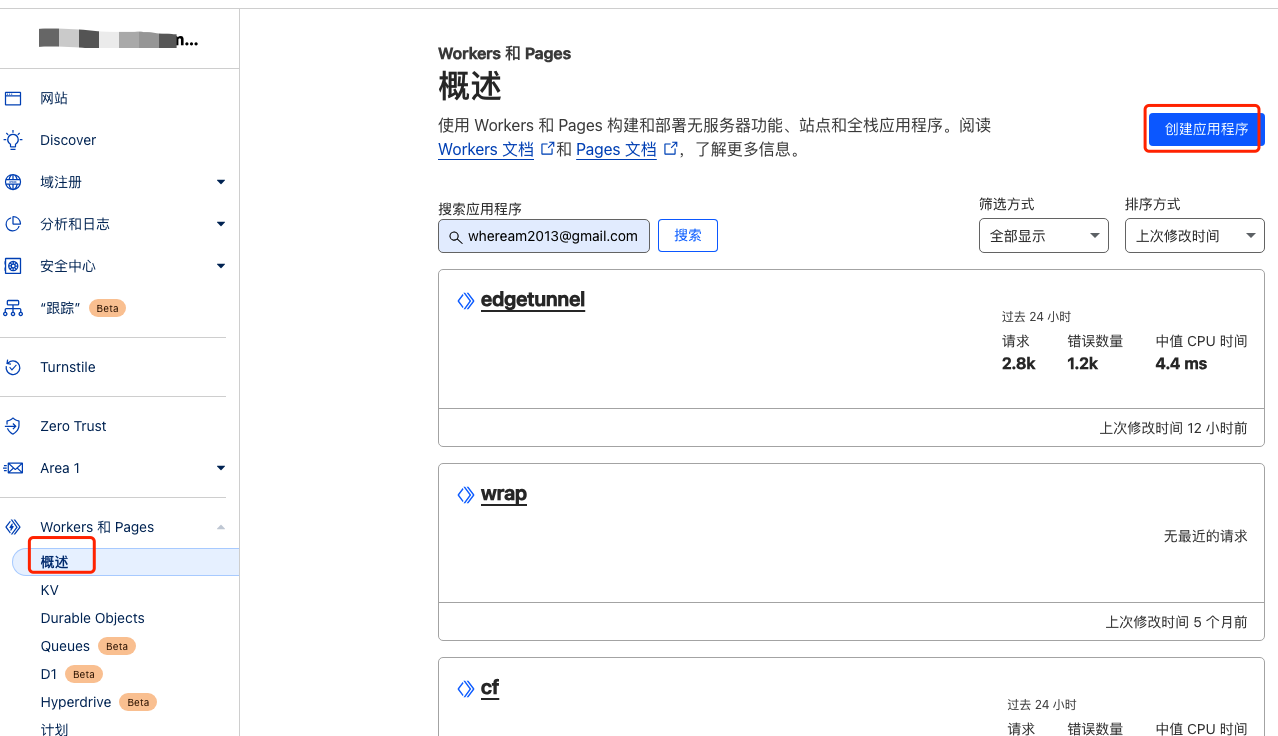This screenshot has height=736, width=1278.
Task: Open D1 in the sidebar
Action: (x=49, y=674)
